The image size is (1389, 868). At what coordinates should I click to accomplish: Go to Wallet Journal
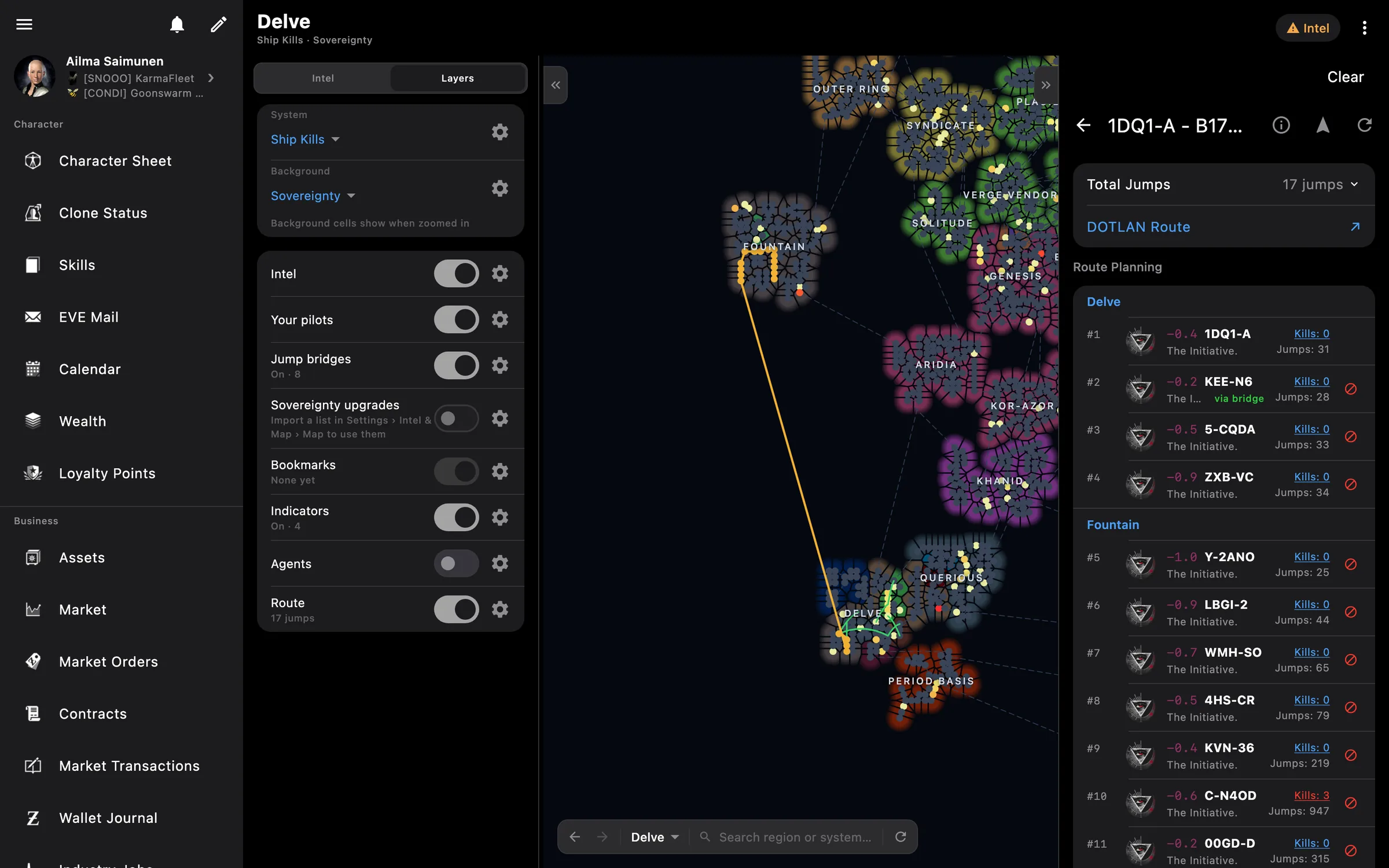pos(122,818)
